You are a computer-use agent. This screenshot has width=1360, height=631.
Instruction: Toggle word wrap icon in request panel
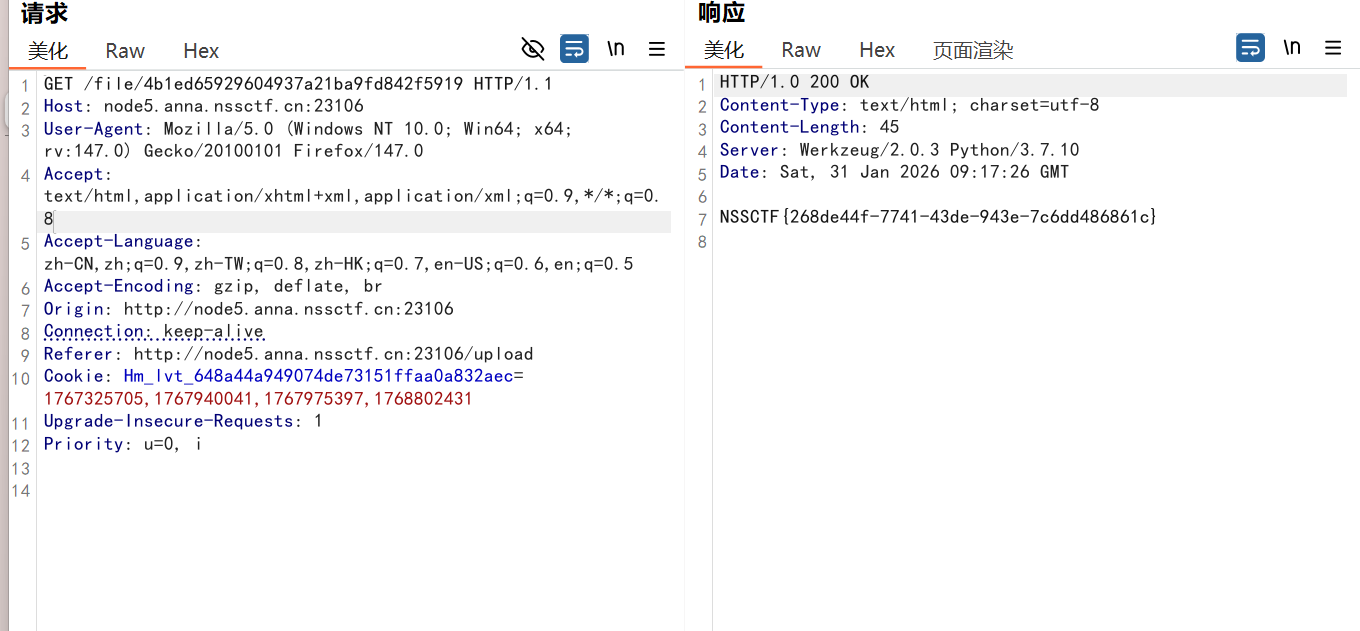[574, 49]
